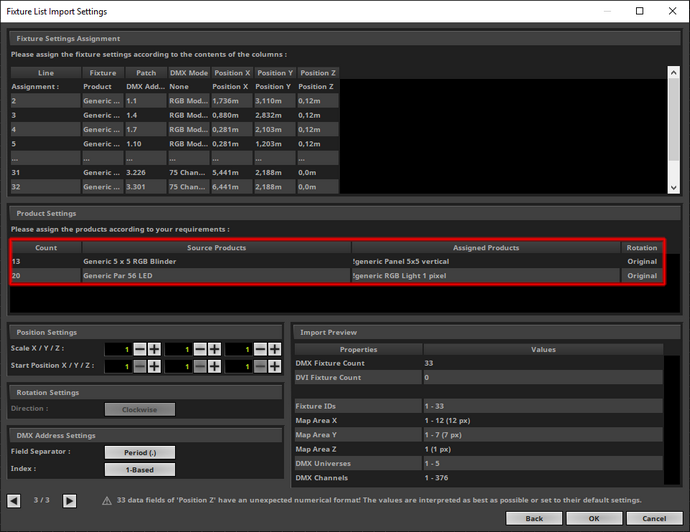Click Fixture IDs value 1 - 33
The image size is (690, 532).
coord(543,406)
